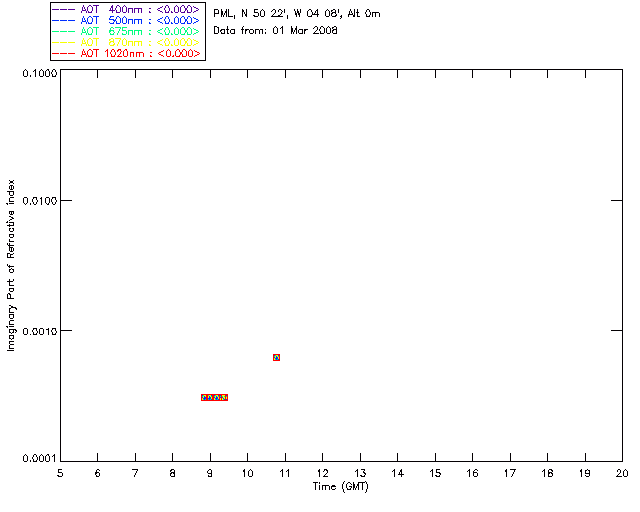Click x-axis tick label 17
The height and width of the screenshot is (512, 640).
coord(510,474)
